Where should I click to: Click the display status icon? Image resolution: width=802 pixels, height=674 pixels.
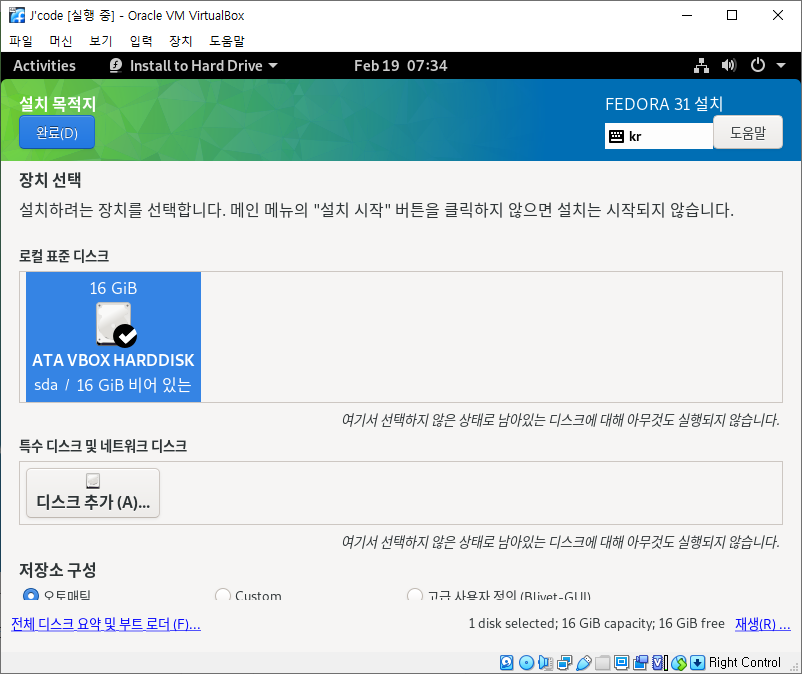point(621,662)
